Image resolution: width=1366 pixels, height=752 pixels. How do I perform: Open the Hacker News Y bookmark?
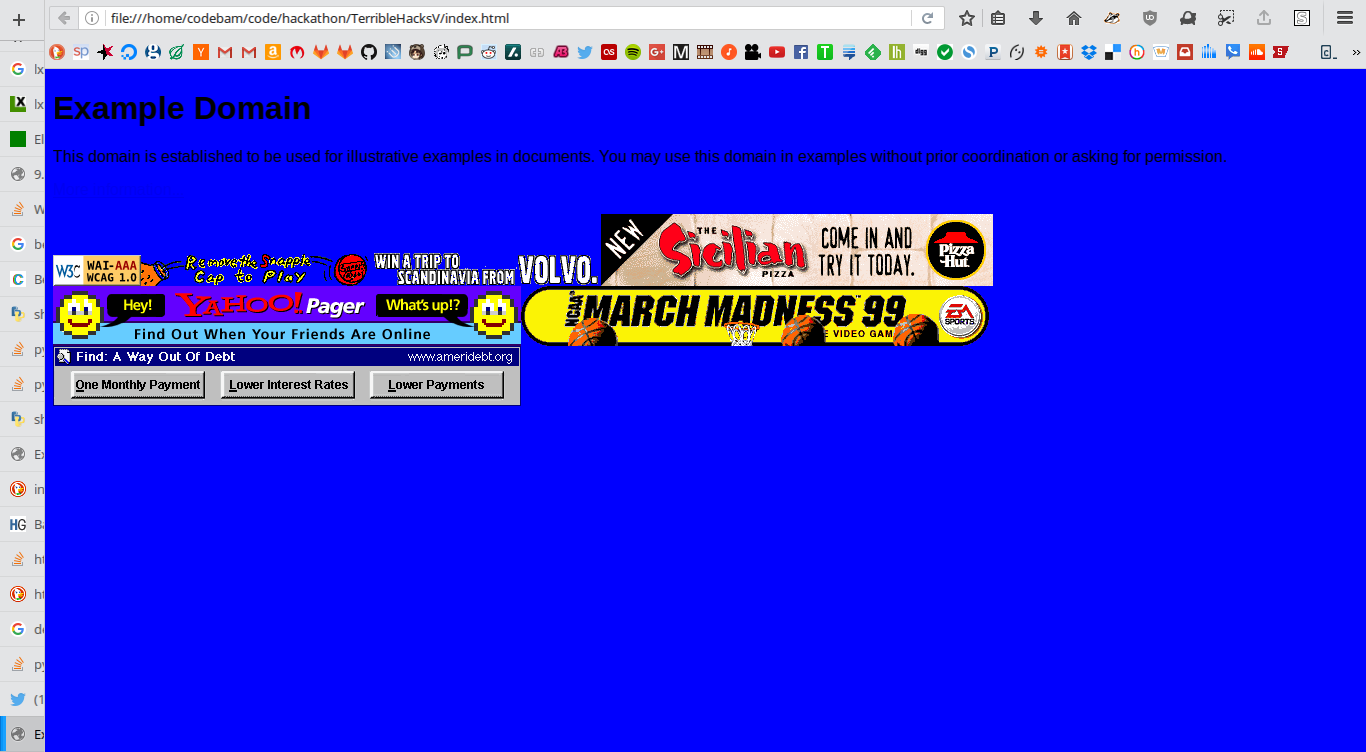coord(201,52)
